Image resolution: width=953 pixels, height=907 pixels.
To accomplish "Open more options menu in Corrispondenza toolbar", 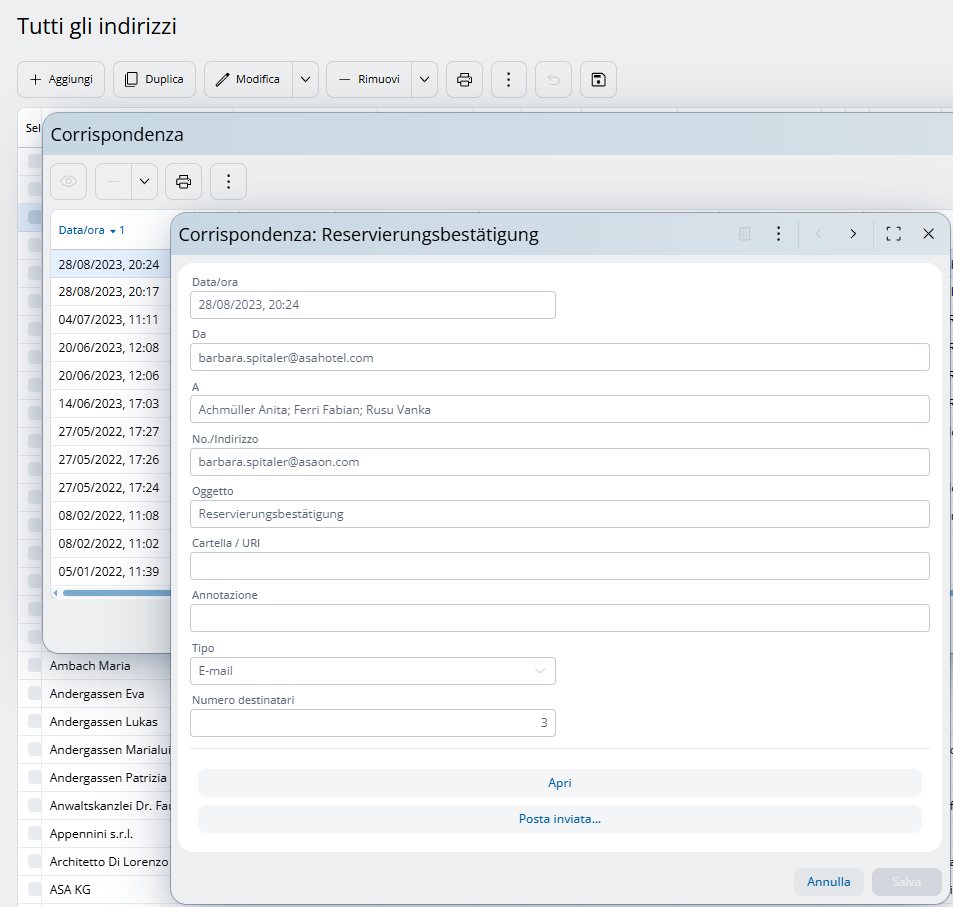I will (x=228, y=181).
